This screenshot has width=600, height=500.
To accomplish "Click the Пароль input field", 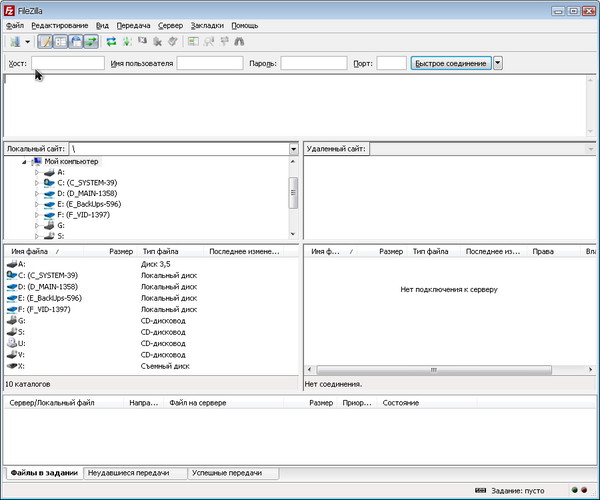I will (x=314, y=63).
